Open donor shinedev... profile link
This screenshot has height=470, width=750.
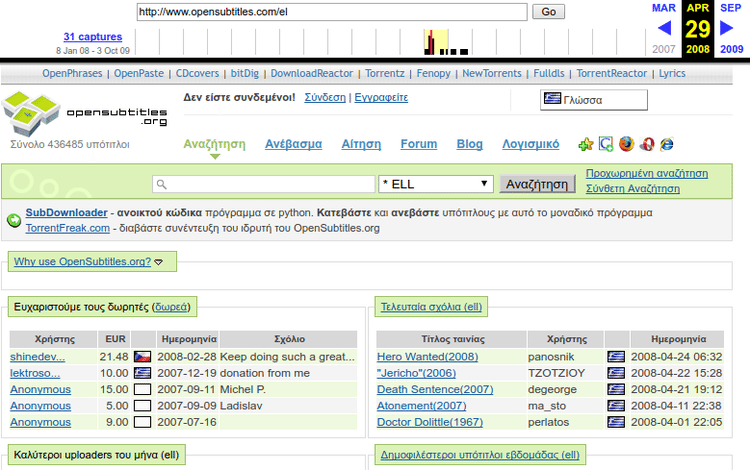click(x=37, y=357)
